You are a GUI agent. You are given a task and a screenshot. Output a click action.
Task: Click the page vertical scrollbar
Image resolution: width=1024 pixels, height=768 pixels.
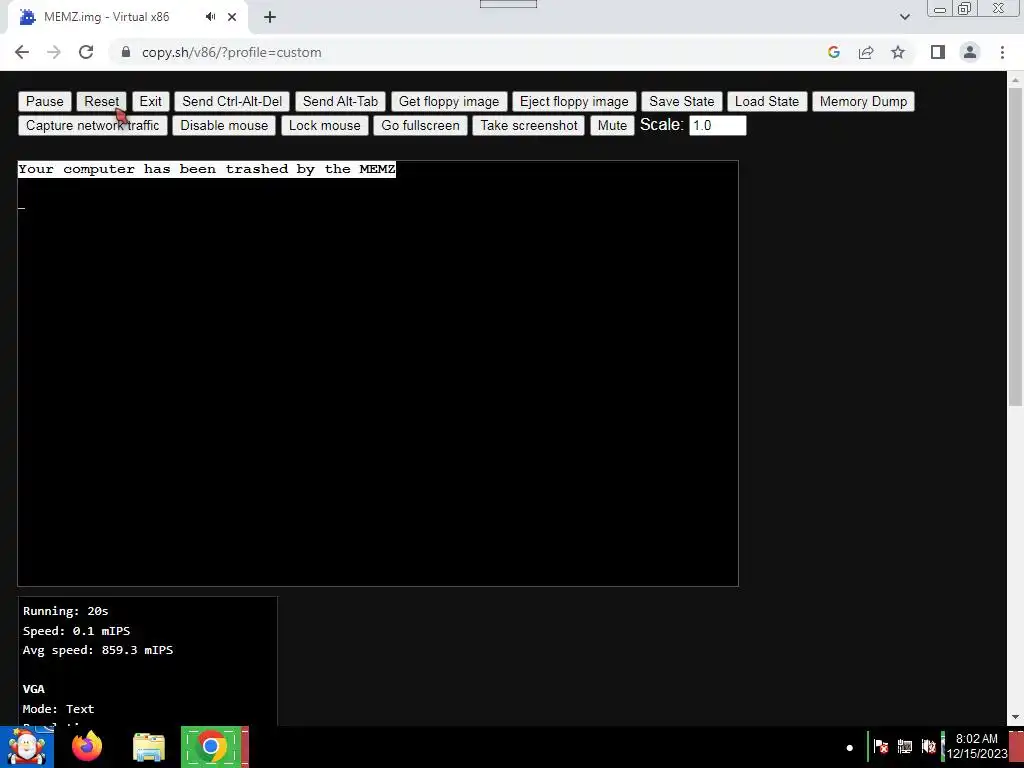1016,246
